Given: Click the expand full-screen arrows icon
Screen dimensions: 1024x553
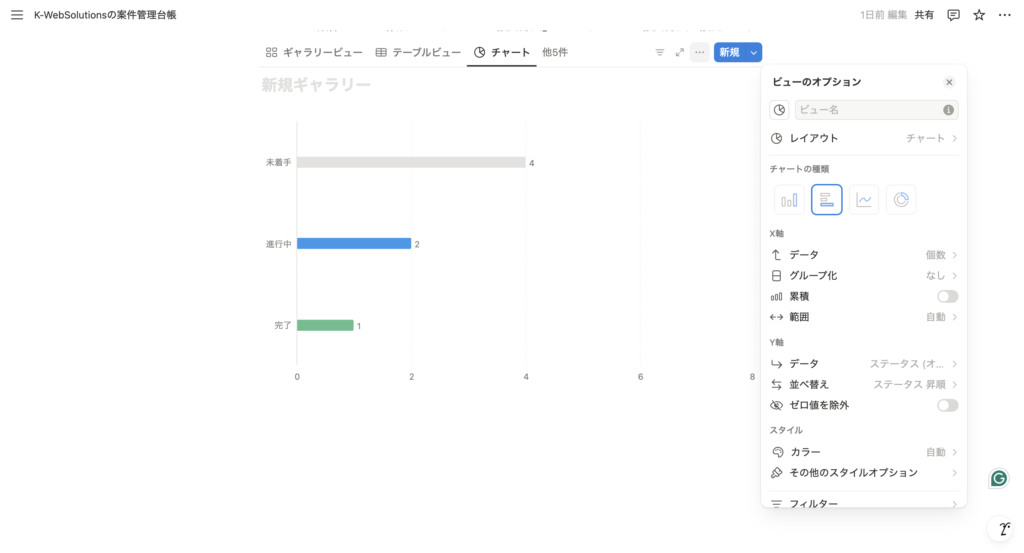Looking at the screenshot, I should 680,52.
